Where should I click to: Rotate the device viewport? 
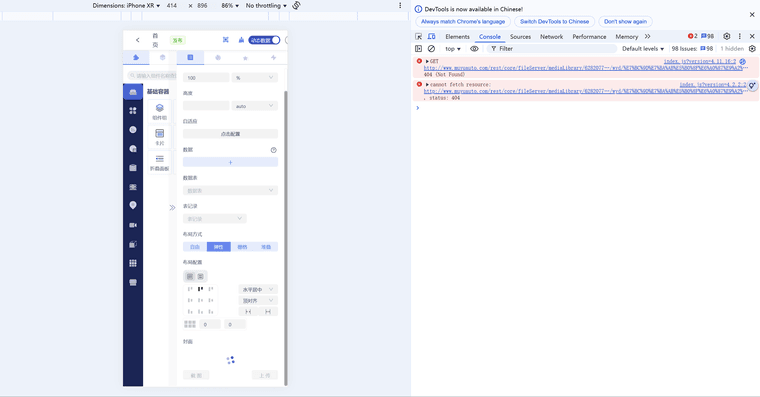point(296,5)
